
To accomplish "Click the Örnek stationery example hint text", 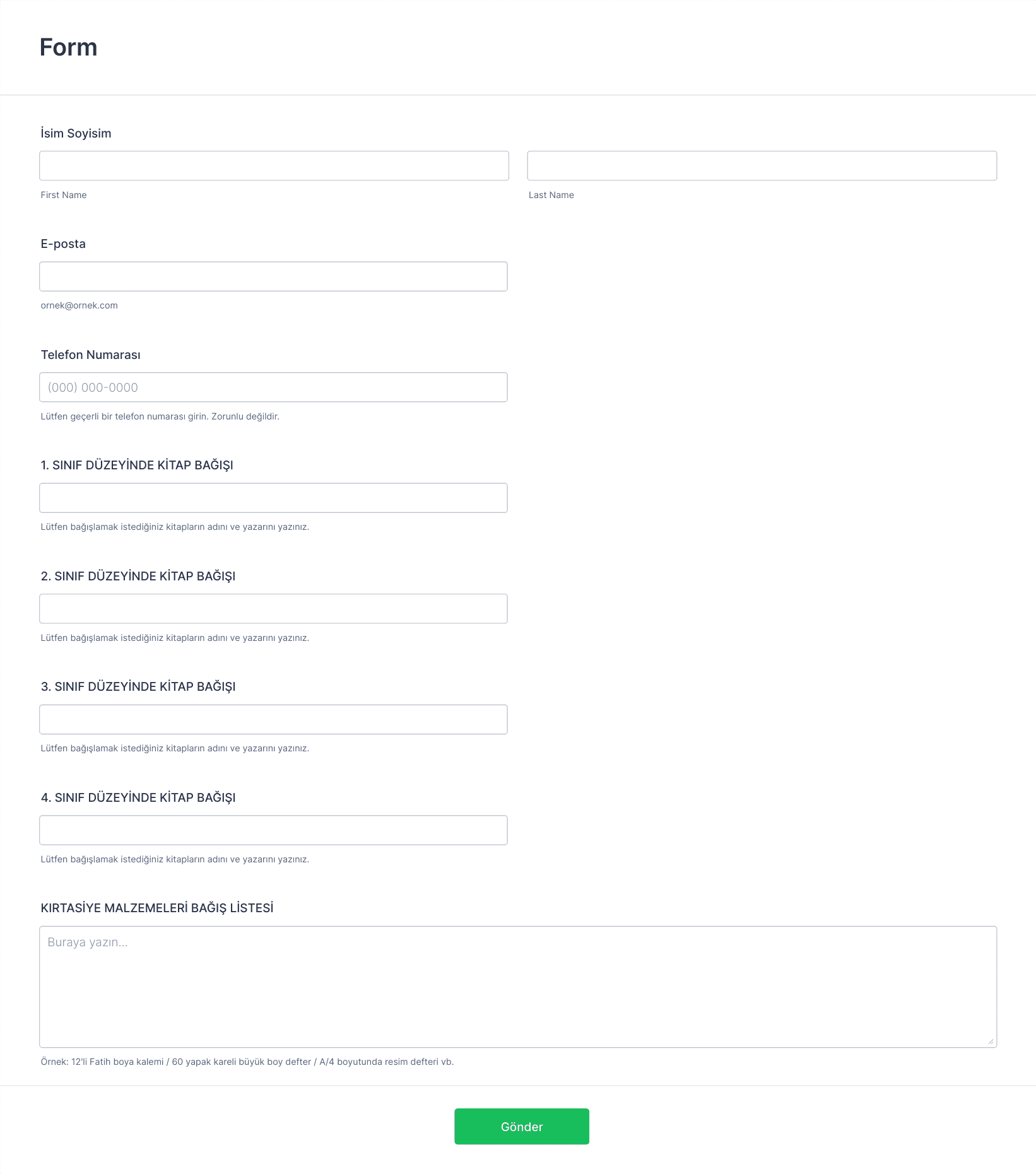I will click(x=247, y=1062).
